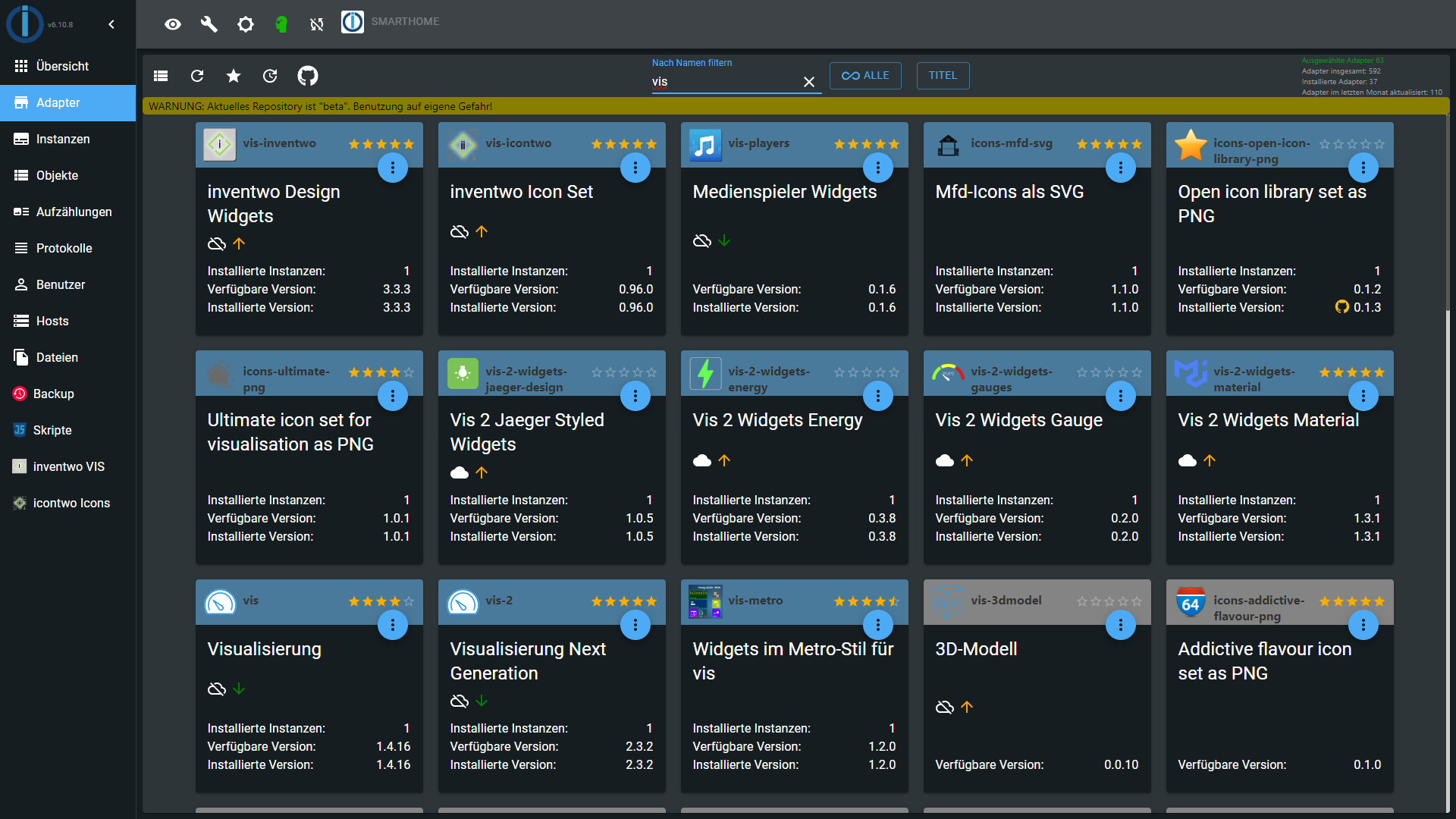Open options menu for vis-metro card

tap(878, 625)
